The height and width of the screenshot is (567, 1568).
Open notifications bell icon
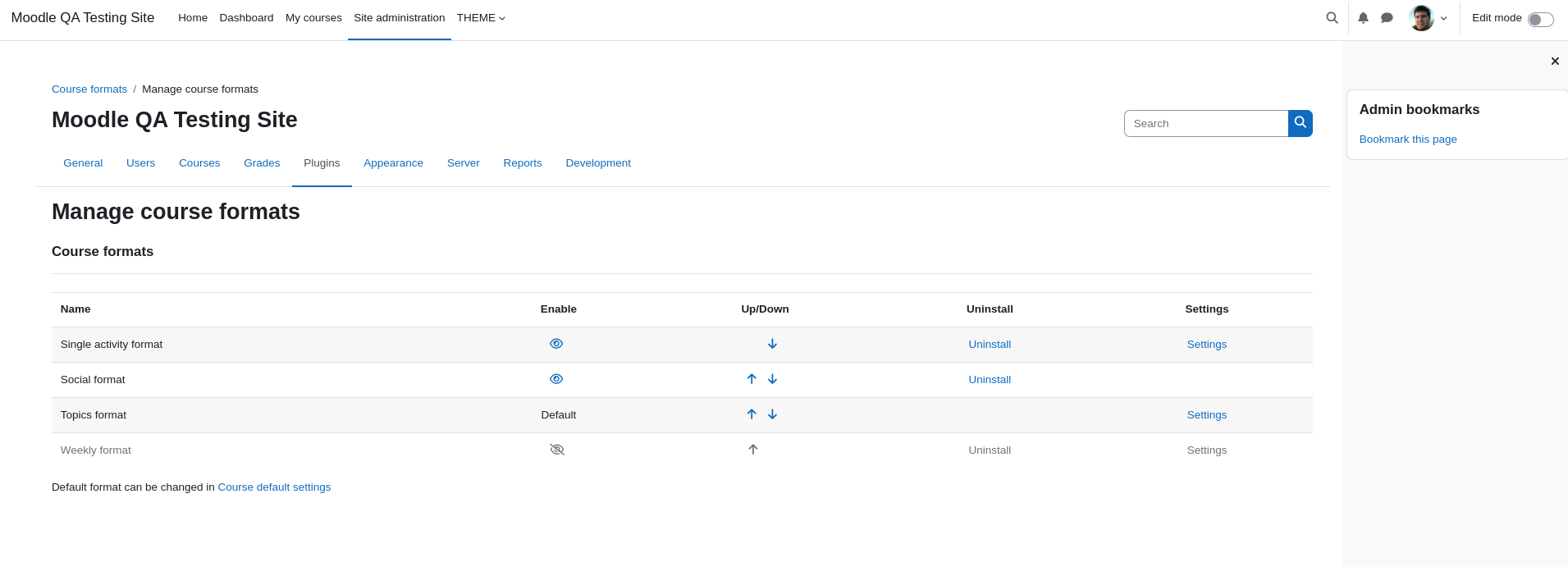pyautogui.click(x=1363, y=18)
